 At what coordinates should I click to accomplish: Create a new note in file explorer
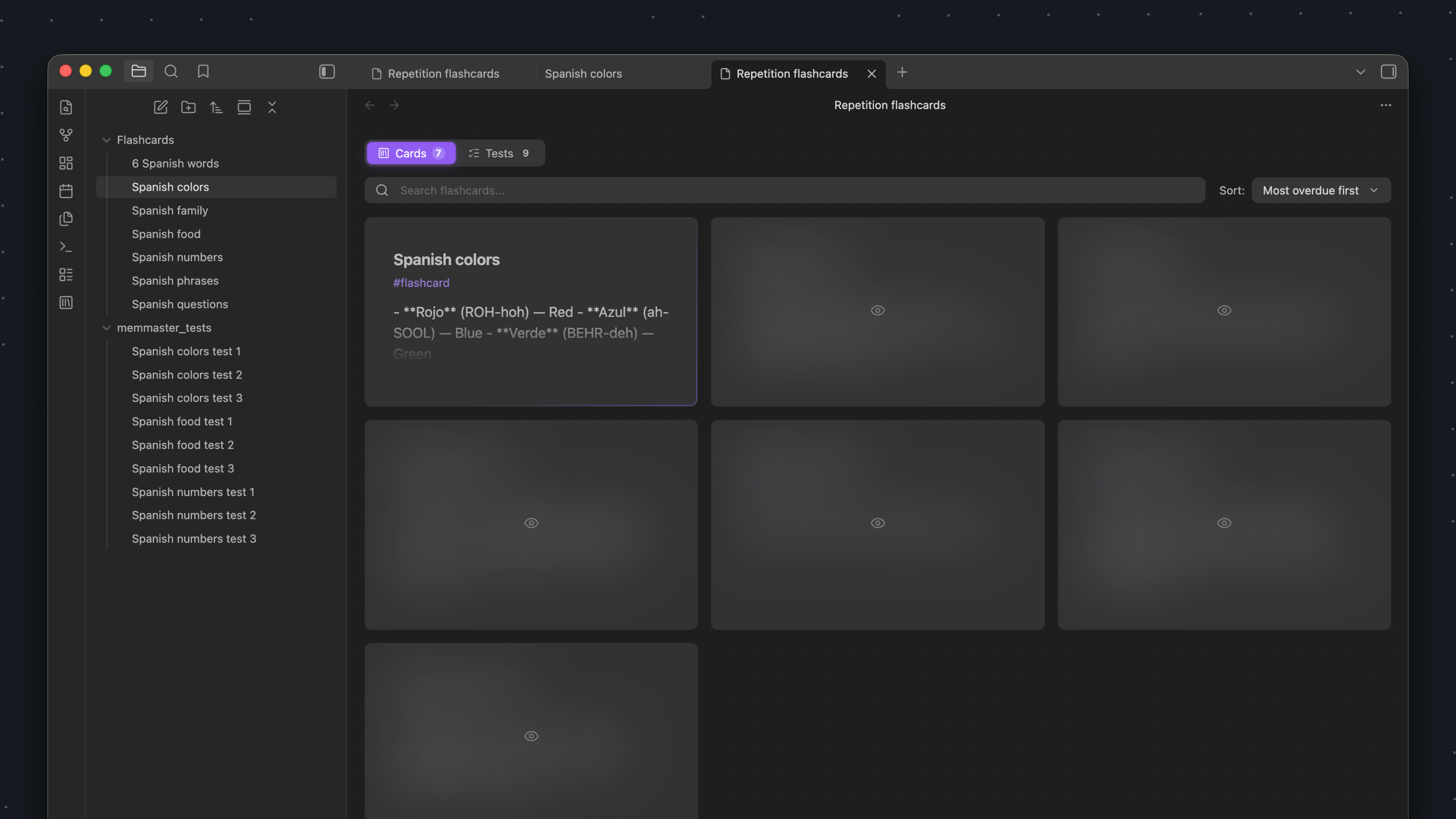(160, 107)
